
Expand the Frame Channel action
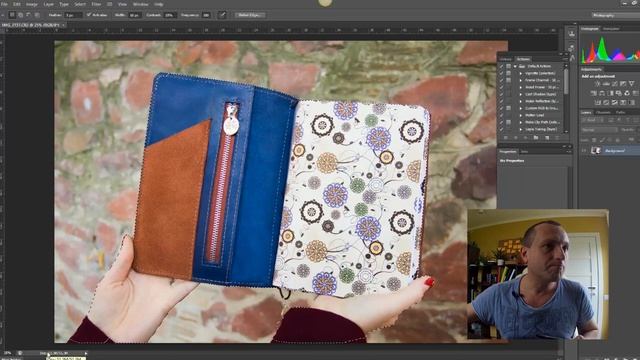point(521,80)
